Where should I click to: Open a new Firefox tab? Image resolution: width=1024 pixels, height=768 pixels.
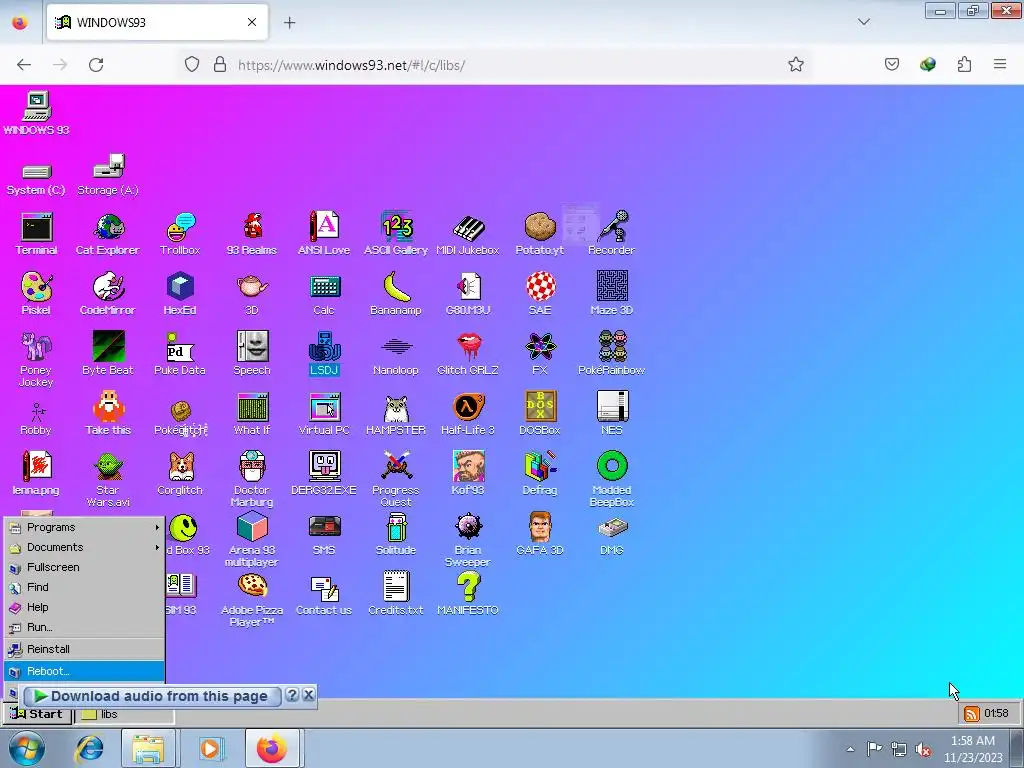pyautogui.click(x=289, y=23)
